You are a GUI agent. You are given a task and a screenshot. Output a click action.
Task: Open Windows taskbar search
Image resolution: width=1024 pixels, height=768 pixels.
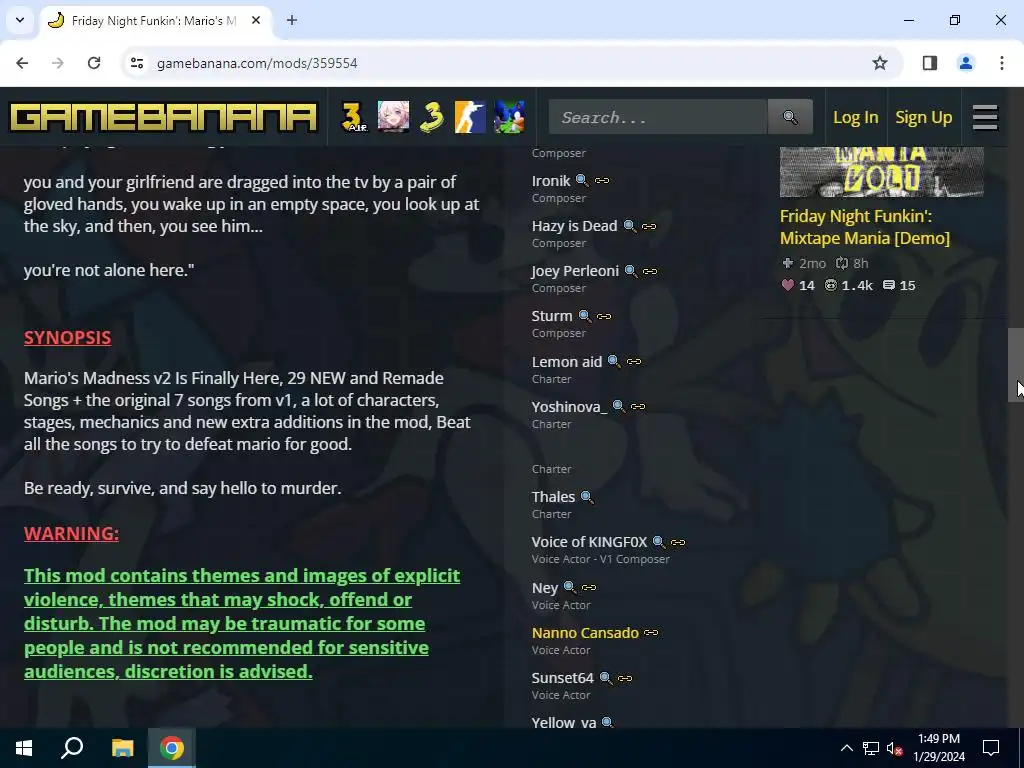(72, 748)
